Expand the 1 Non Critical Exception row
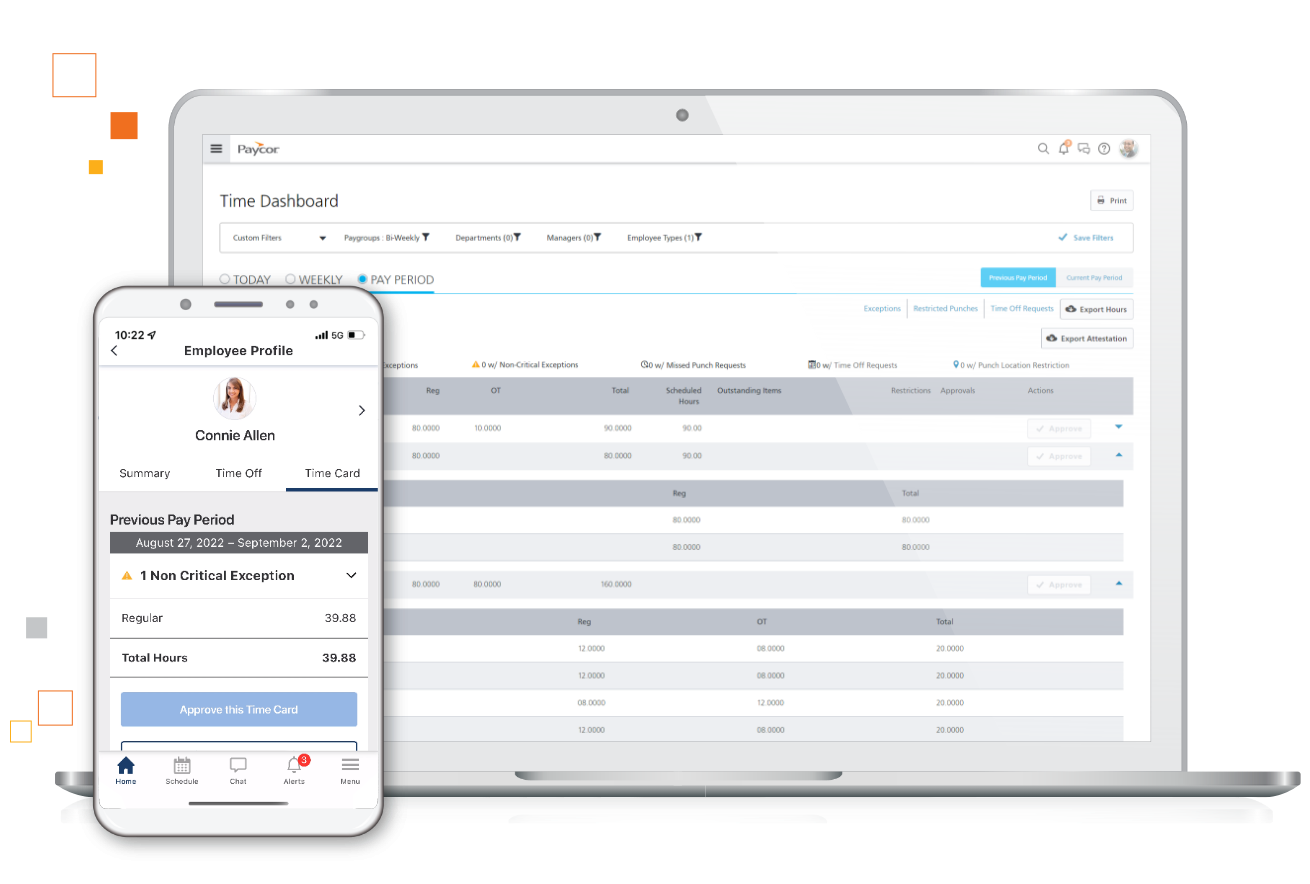Screen dimensions: 1310x884 click(x=238, y=576)
